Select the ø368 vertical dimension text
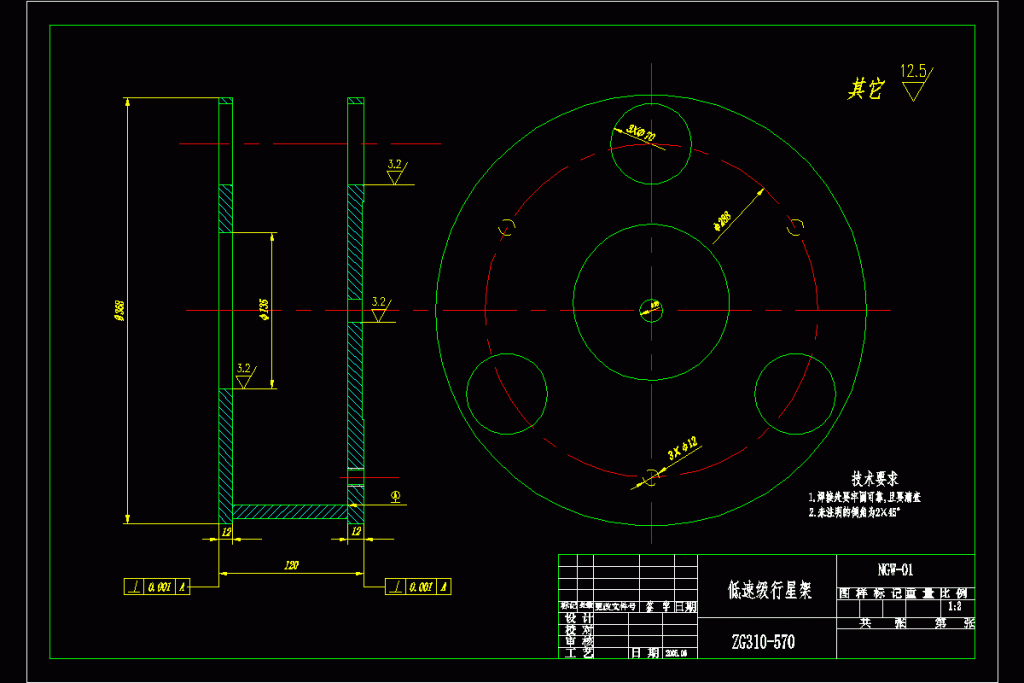Screen dimensions: 1024x683 (x=119, y=310)
